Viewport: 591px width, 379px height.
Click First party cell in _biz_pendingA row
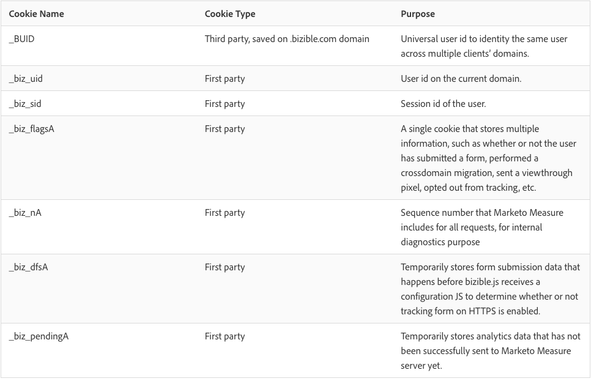click(x=225, y=336)
